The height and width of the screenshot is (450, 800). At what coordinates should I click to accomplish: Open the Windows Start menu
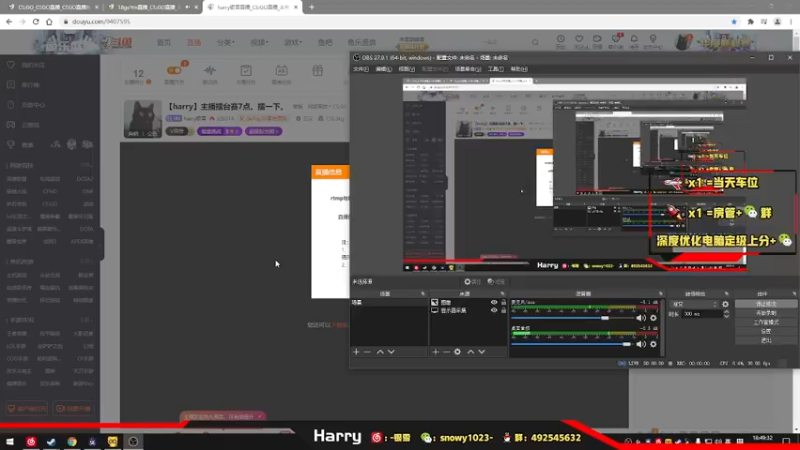coord(10,441)
